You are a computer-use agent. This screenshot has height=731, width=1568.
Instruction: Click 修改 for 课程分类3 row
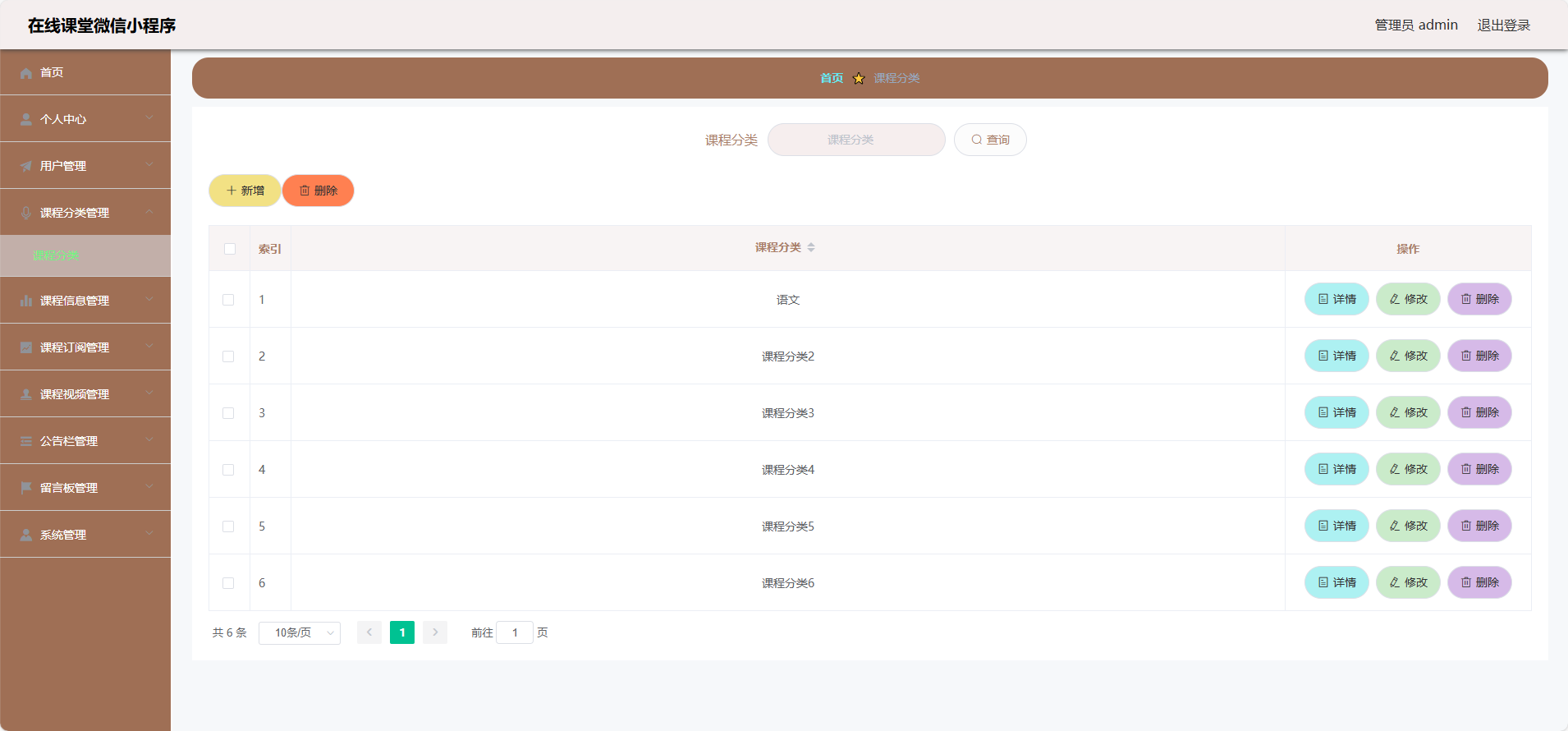(1408, 412)
